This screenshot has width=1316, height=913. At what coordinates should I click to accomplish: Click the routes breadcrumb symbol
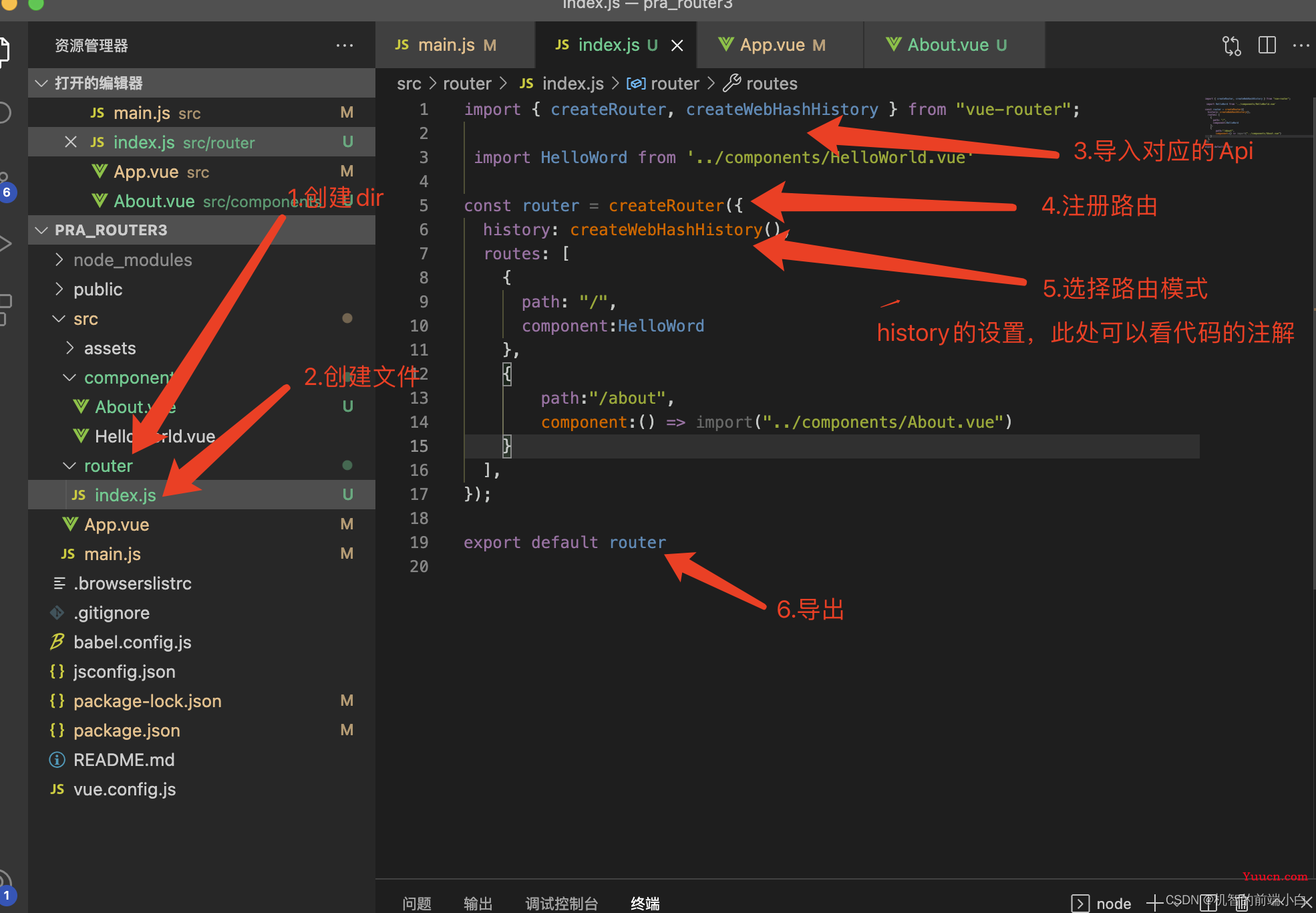point(761,84)
